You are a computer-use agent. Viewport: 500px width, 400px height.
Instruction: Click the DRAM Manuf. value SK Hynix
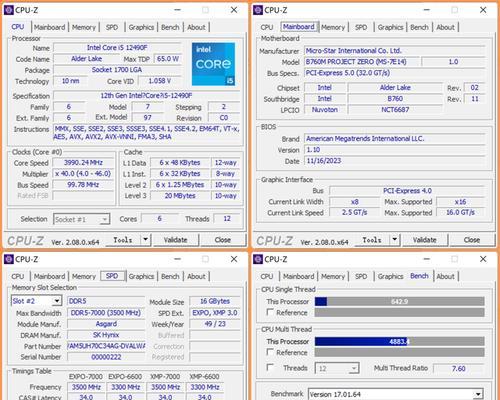pos(106,335)
